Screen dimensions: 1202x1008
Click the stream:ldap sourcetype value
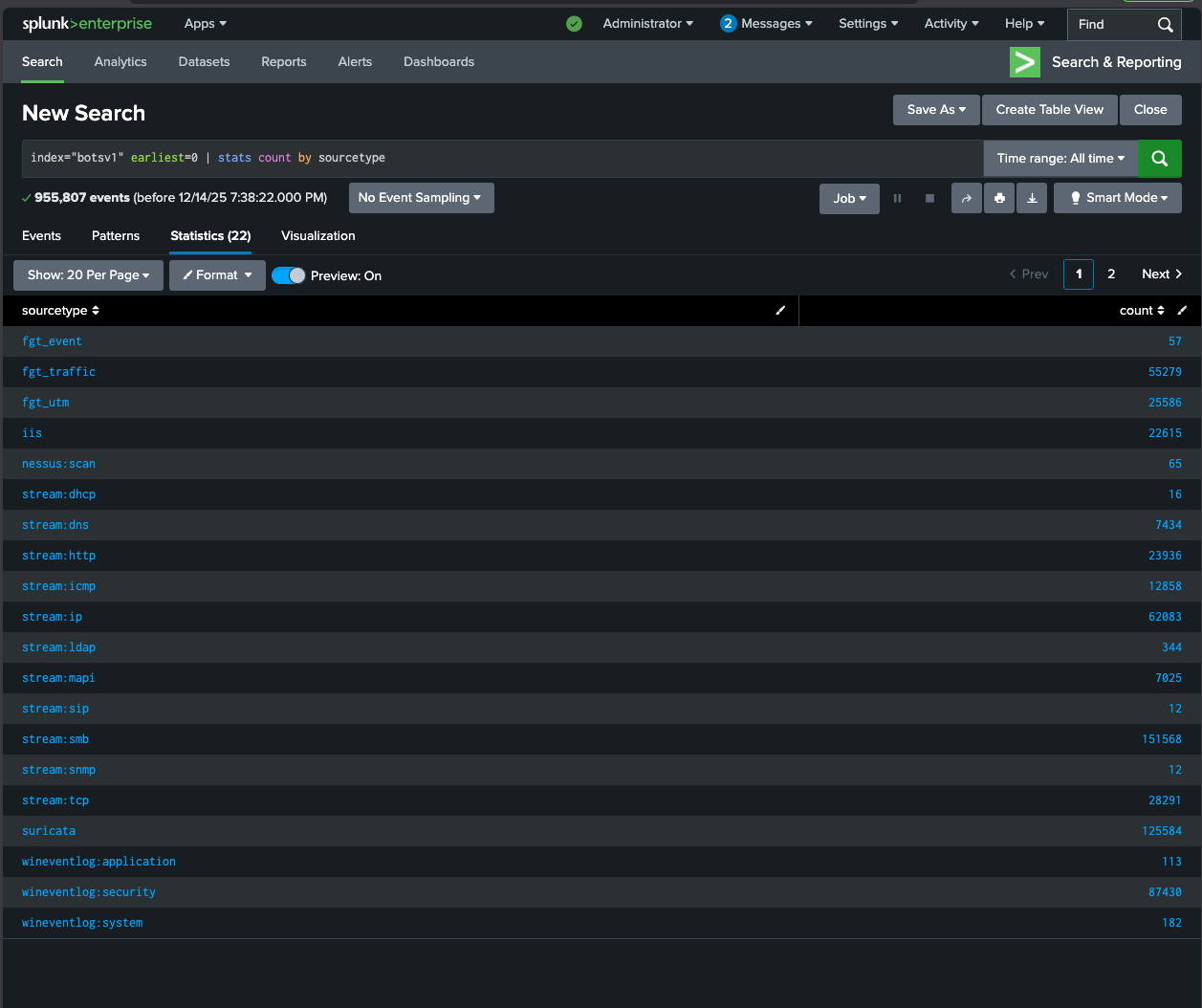pyautogui.click(x=59, y=647)
